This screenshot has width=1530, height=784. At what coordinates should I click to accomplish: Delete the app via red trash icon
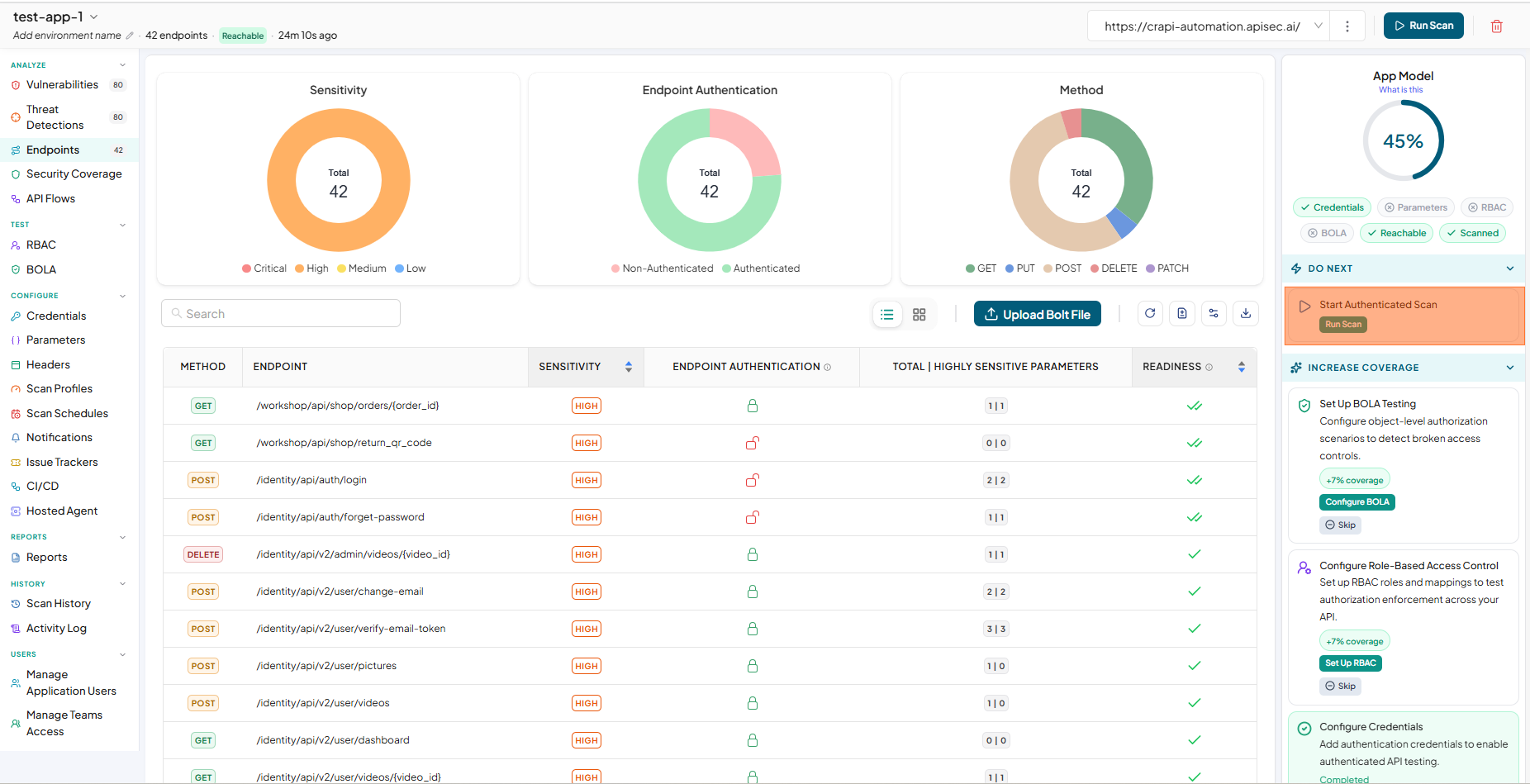tap(1496, 26)
